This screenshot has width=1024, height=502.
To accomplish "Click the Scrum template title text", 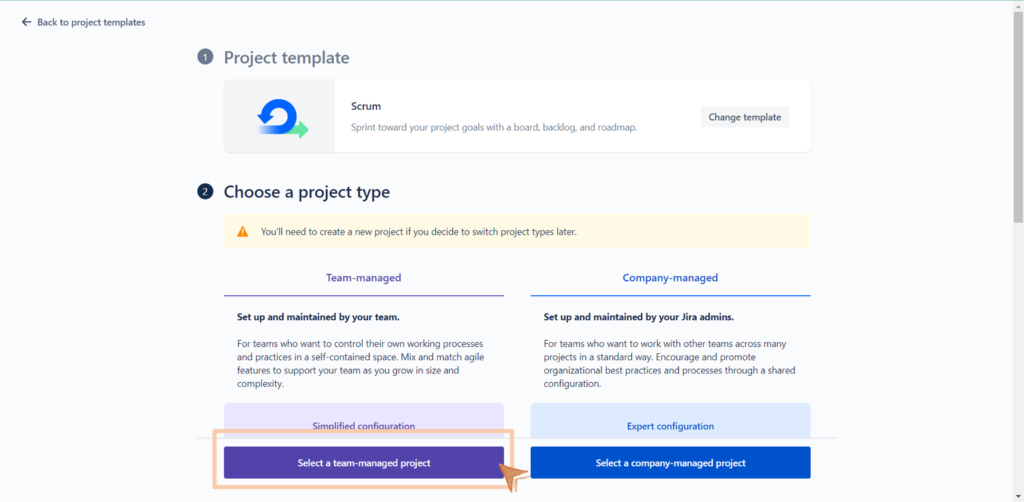I will tap(366, 106).
